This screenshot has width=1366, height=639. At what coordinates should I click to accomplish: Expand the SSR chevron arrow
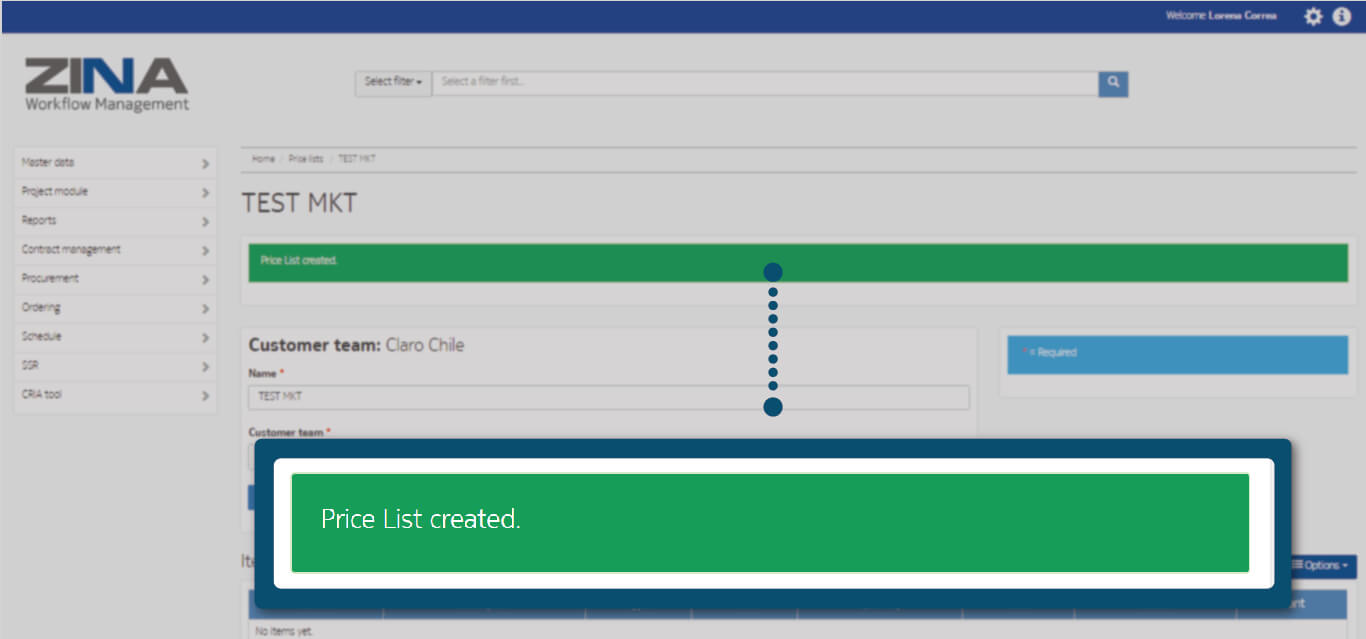[x=205, y=367]
